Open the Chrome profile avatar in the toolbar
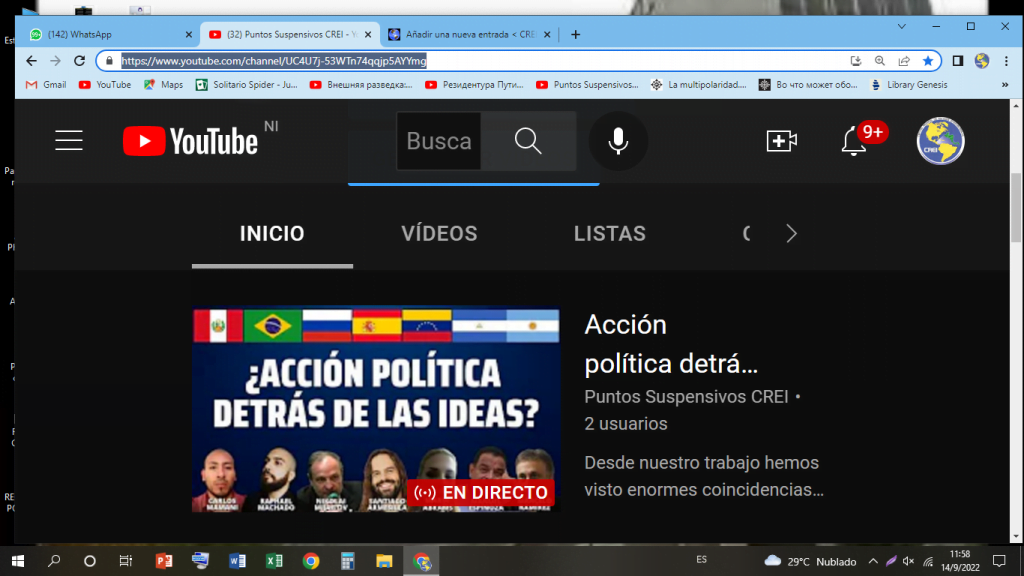 982,61
